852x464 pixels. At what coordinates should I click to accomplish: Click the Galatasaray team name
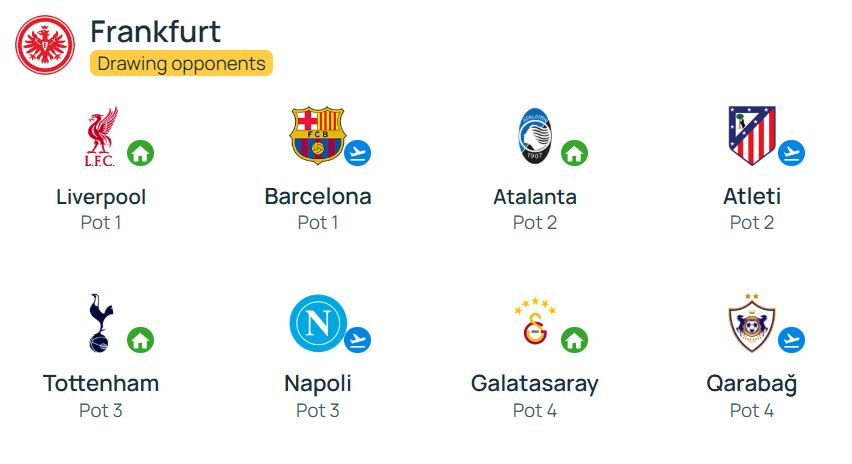pos(535,384)
